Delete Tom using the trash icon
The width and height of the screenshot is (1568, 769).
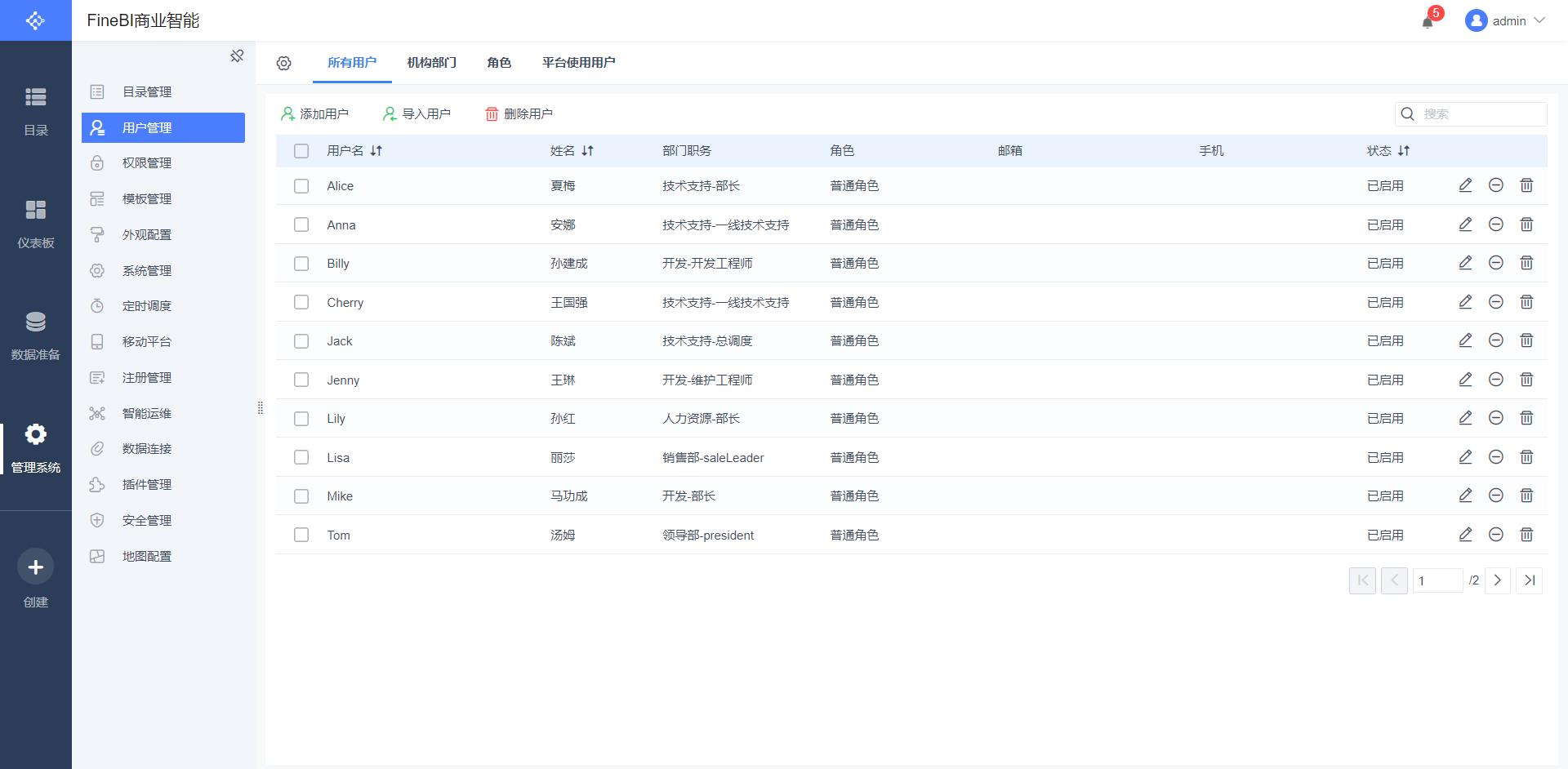pyautogui.click(x=1527, y=535)
